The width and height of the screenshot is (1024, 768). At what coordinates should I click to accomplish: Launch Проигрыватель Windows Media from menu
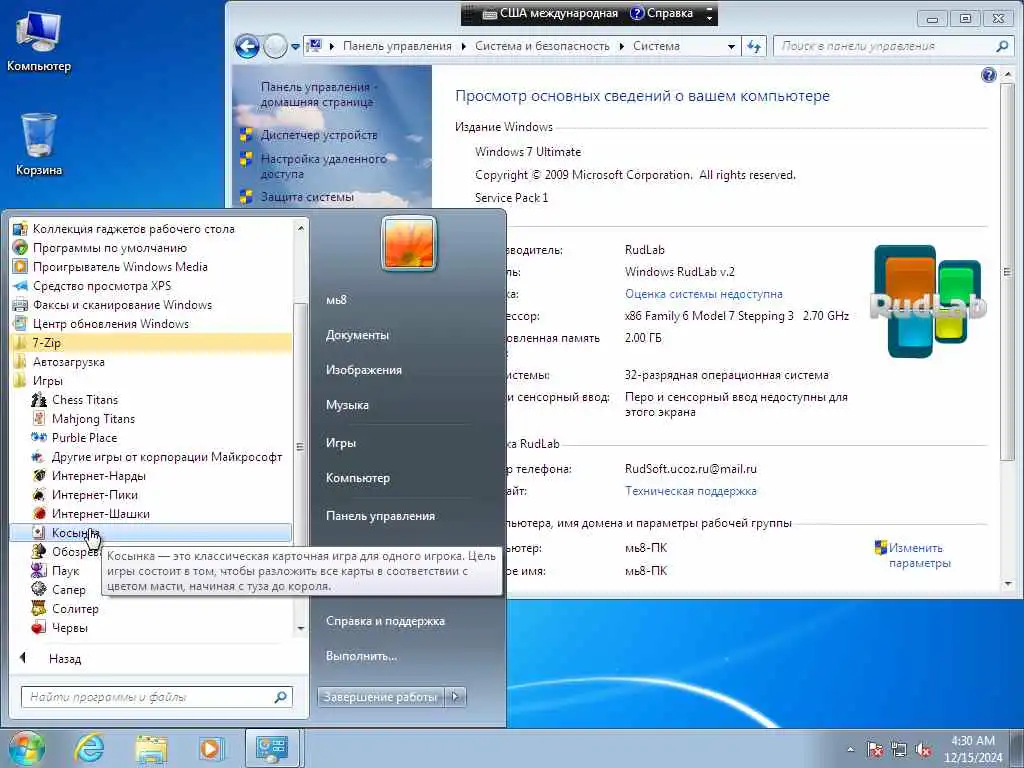(x=120, y=266)
